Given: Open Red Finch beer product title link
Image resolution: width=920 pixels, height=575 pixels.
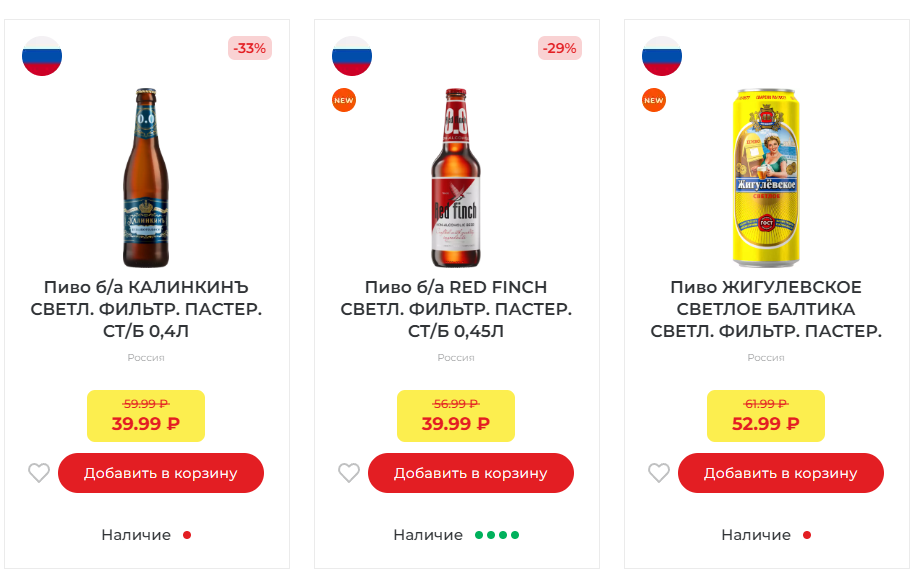Looking at the screenshot, I should (456, 309).
